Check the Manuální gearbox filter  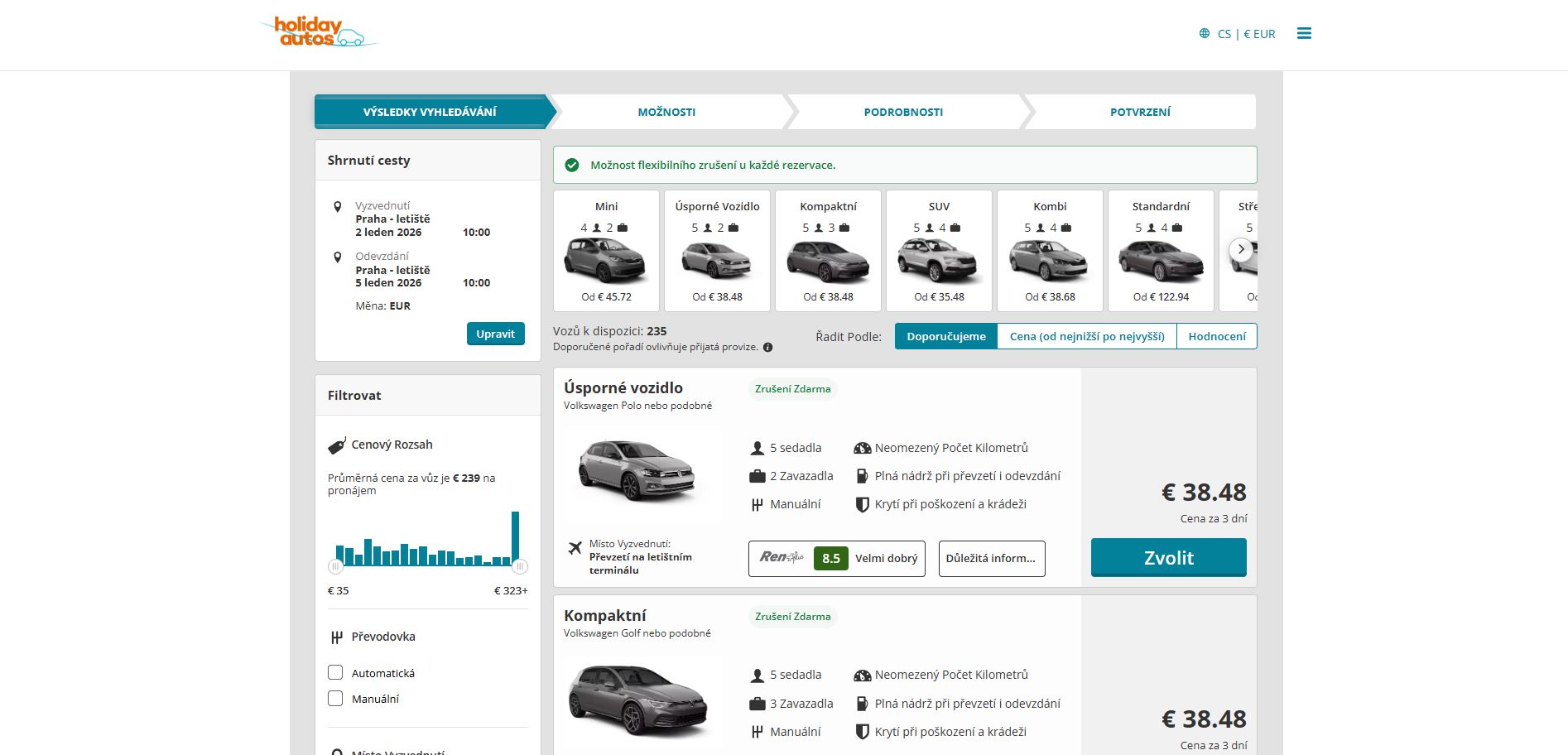pyautogui.click(x=335, y=698)
